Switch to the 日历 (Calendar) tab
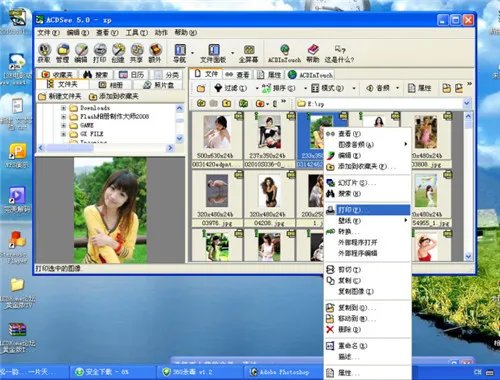The image size is (500, 380). click(132, 75)
